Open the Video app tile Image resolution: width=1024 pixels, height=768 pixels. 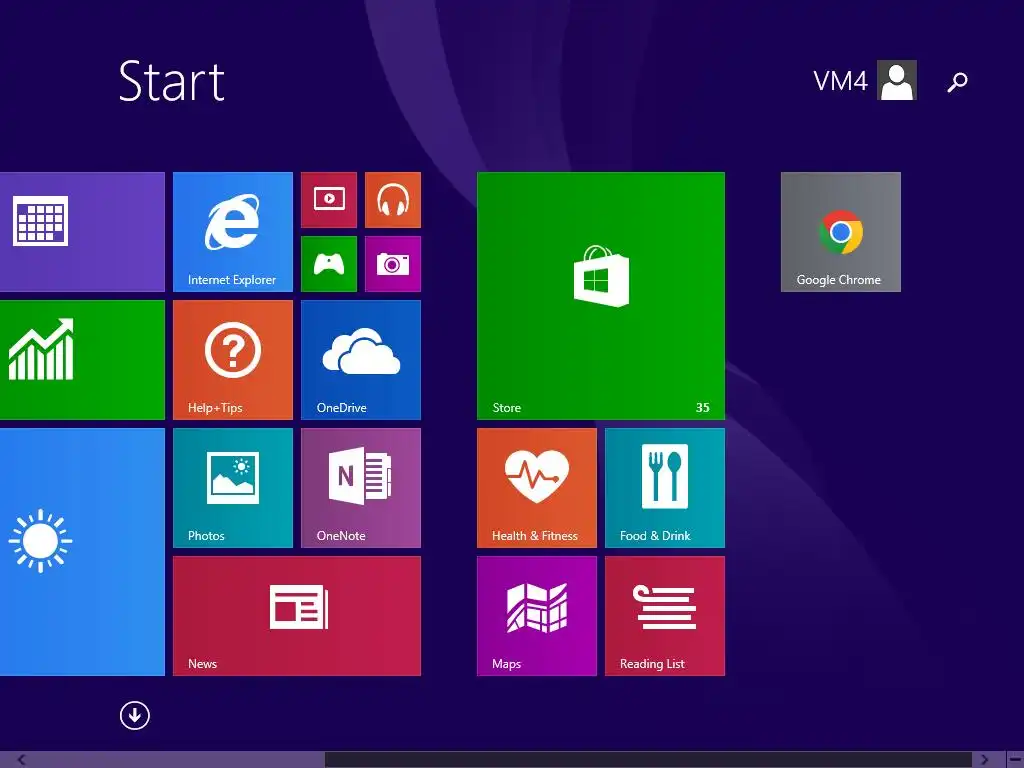click(328, 200)
